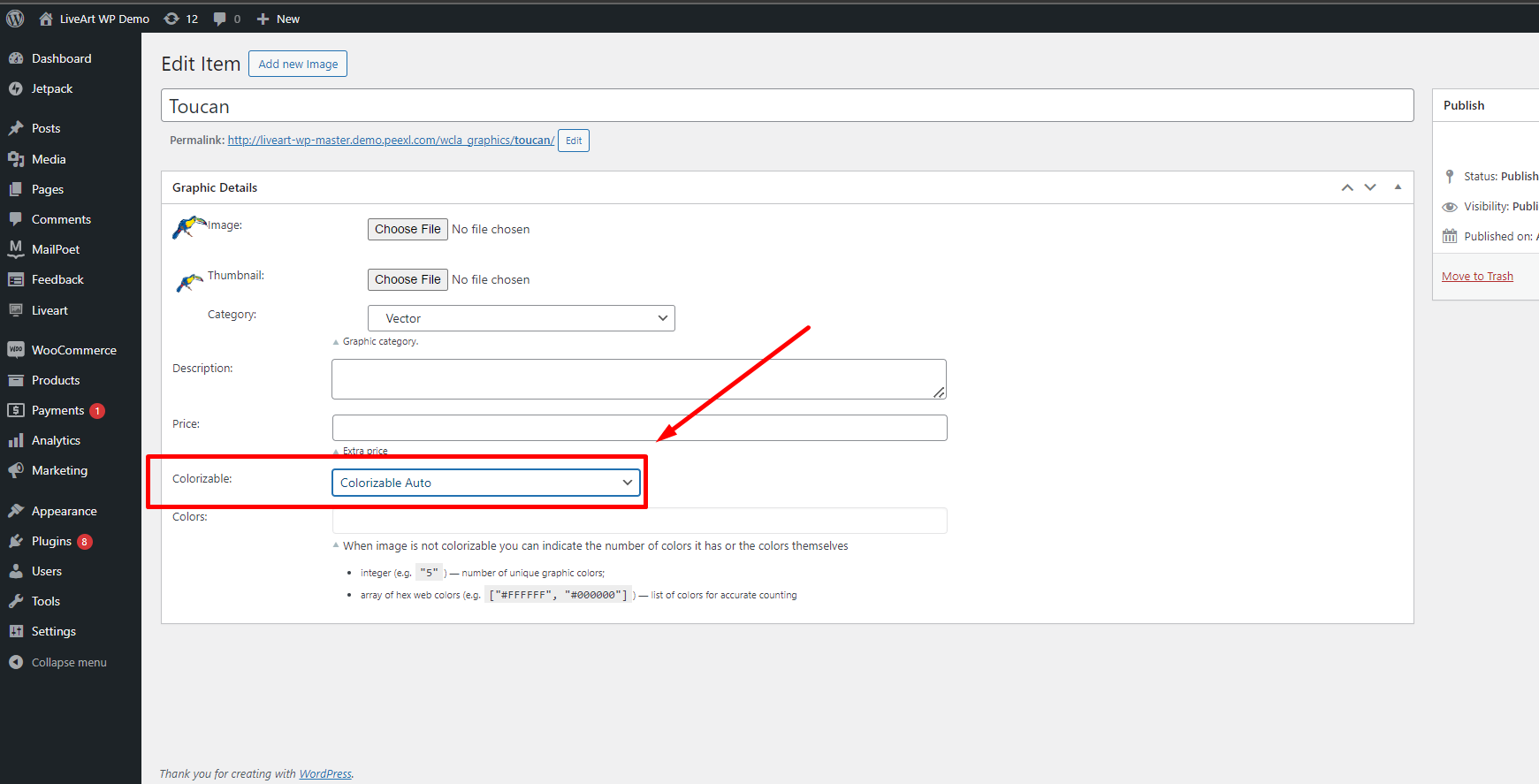Viewport: 1539px width, 784px height.
Task: Click the comments bubble icon in admin bar
Action: pyautogui.click(x=220, y=19)
